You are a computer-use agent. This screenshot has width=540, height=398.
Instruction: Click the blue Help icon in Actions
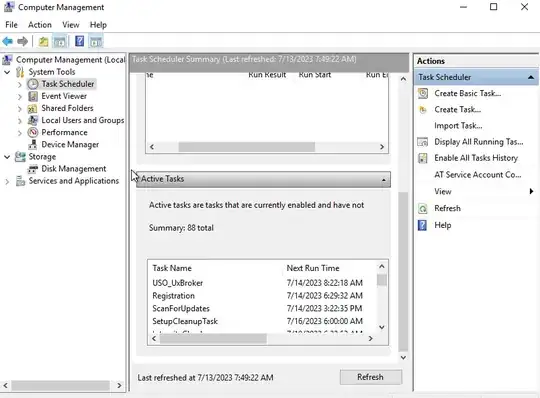click(422, 226)
